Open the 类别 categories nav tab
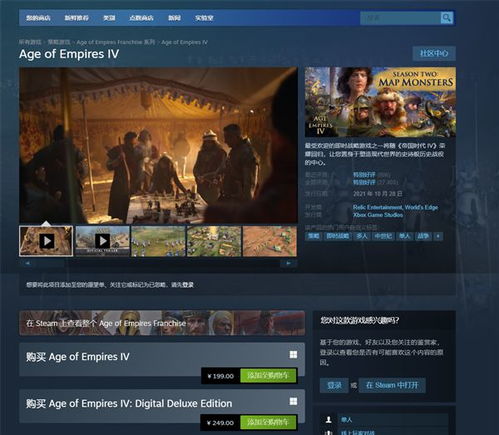Image resolution: width=499 pixels, height=435 pixels. pos(109,18)
